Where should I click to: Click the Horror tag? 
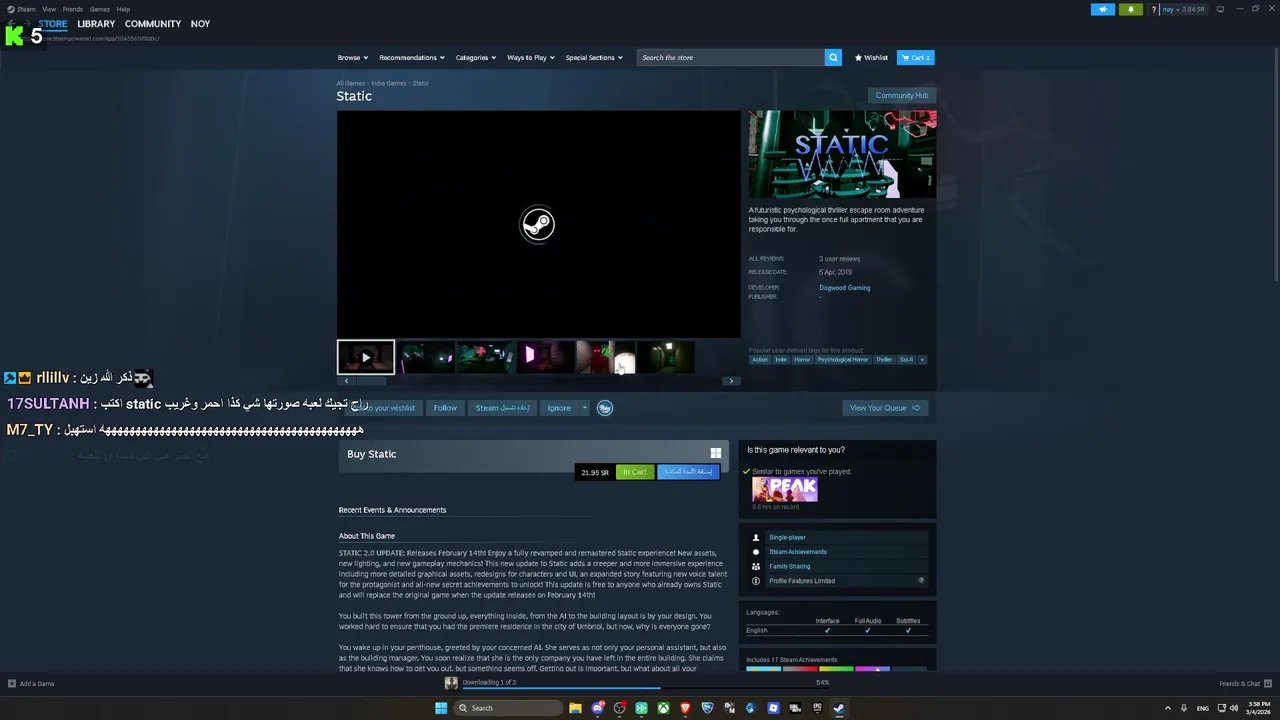[x=802, y=360]
